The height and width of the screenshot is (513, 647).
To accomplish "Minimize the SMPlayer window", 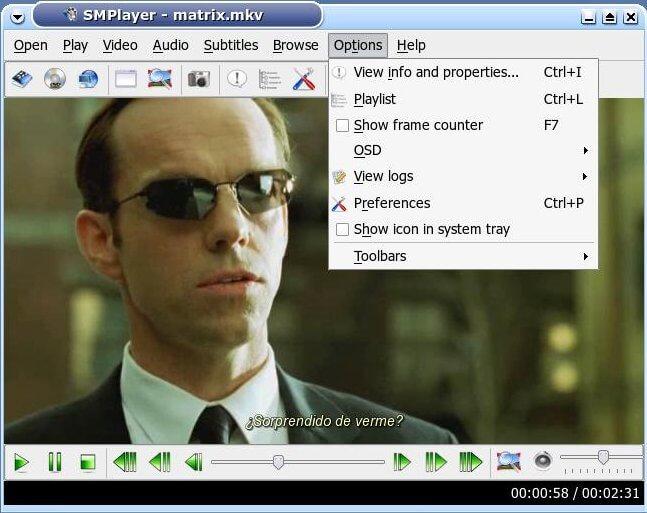I will [x=588, y=17].
